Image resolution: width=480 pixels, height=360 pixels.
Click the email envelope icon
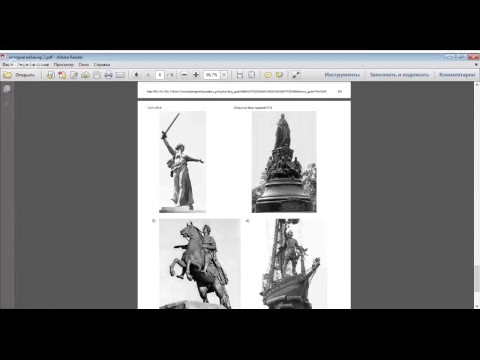(120, 75)
